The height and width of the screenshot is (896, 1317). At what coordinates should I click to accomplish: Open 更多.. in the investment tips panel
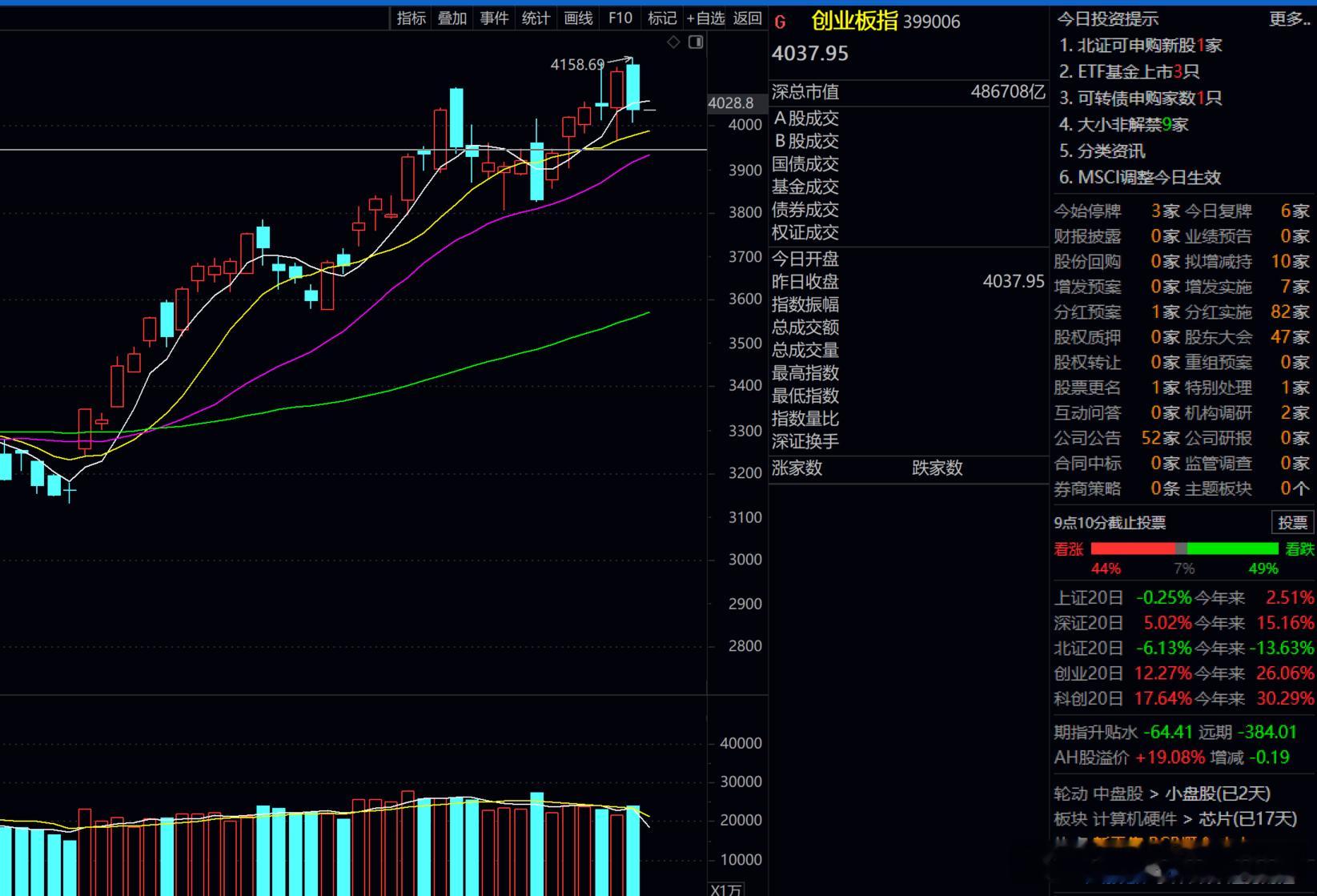(x=1290, y=18)
